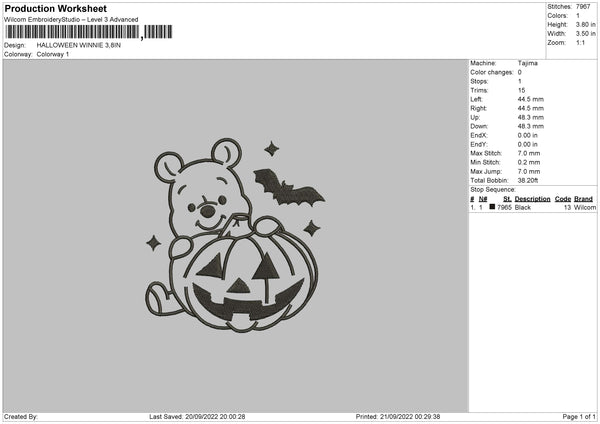Image resolution: width=600 pixels, height=424 pixels.
Task: Click the Stitches value 7967
Action: pos(583,7)
